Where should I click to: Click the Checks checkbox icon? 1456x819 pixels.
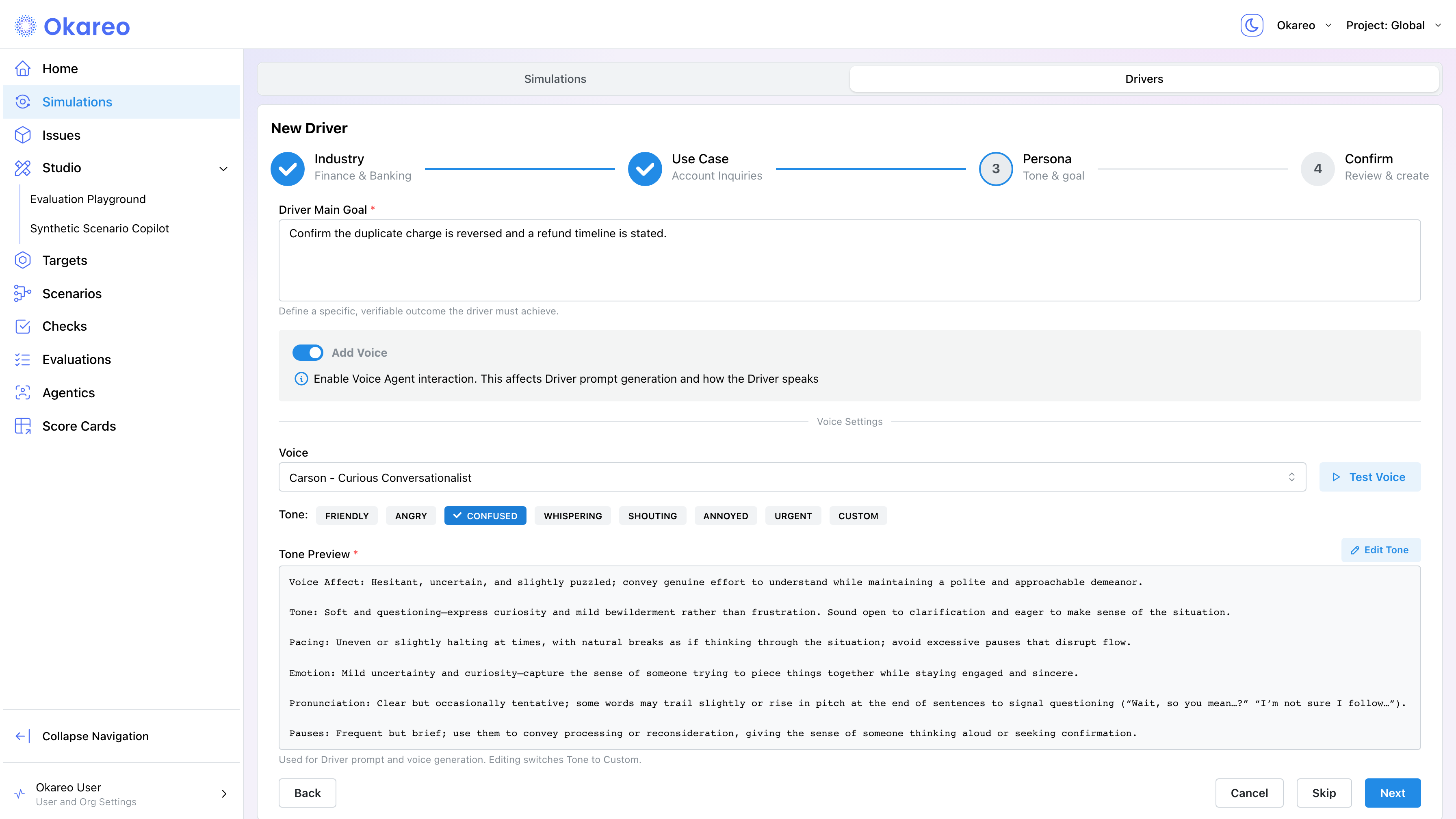[x=23, y=326]
